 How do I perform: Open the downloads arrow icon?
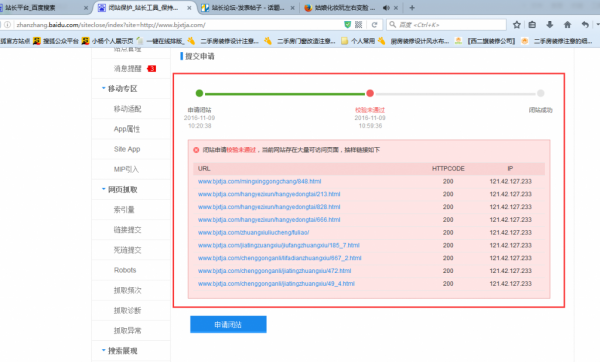549,25
